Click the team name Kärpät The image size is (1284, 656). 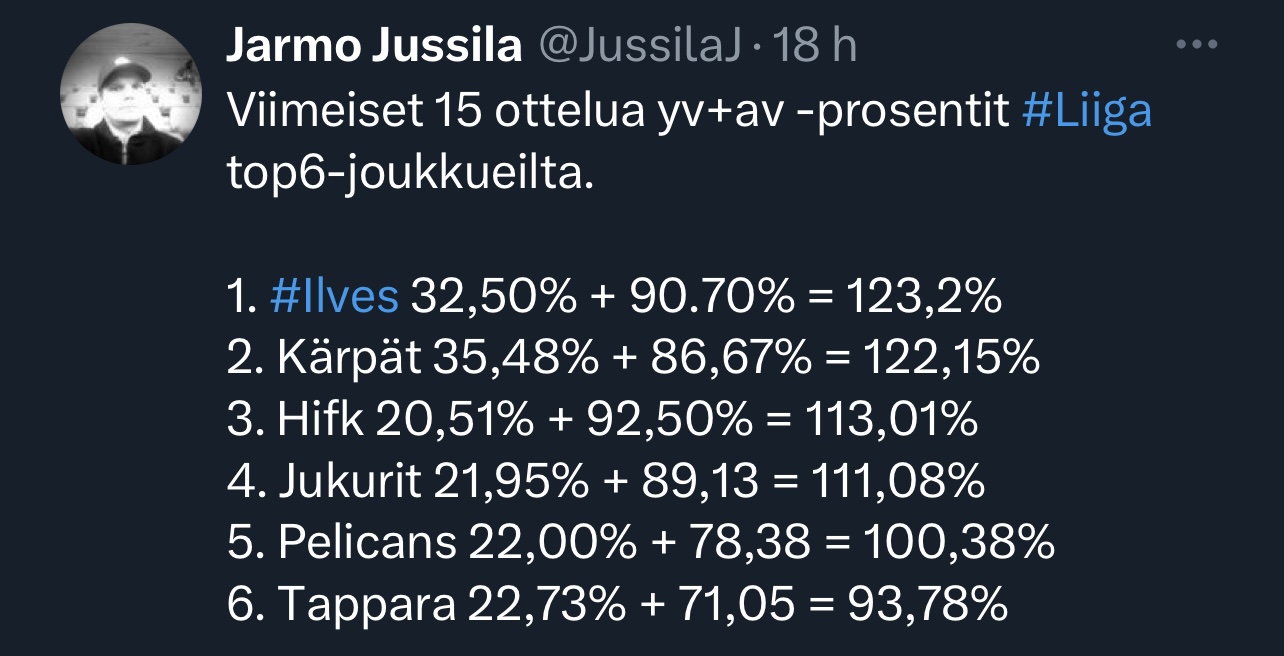[352, 359]
